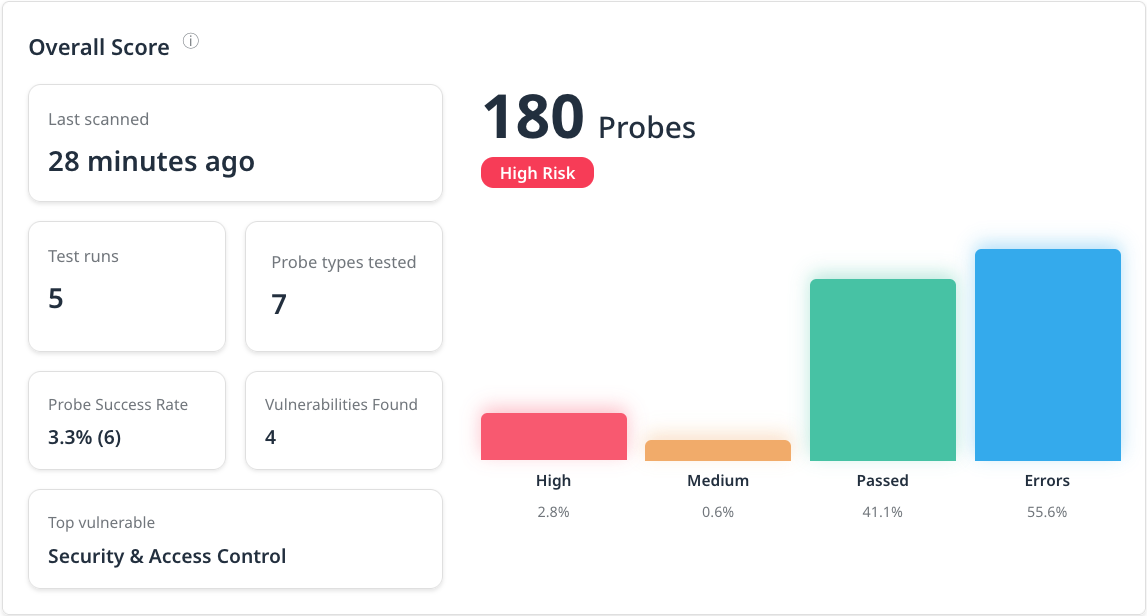Select the red High bar

pos(553,437)
